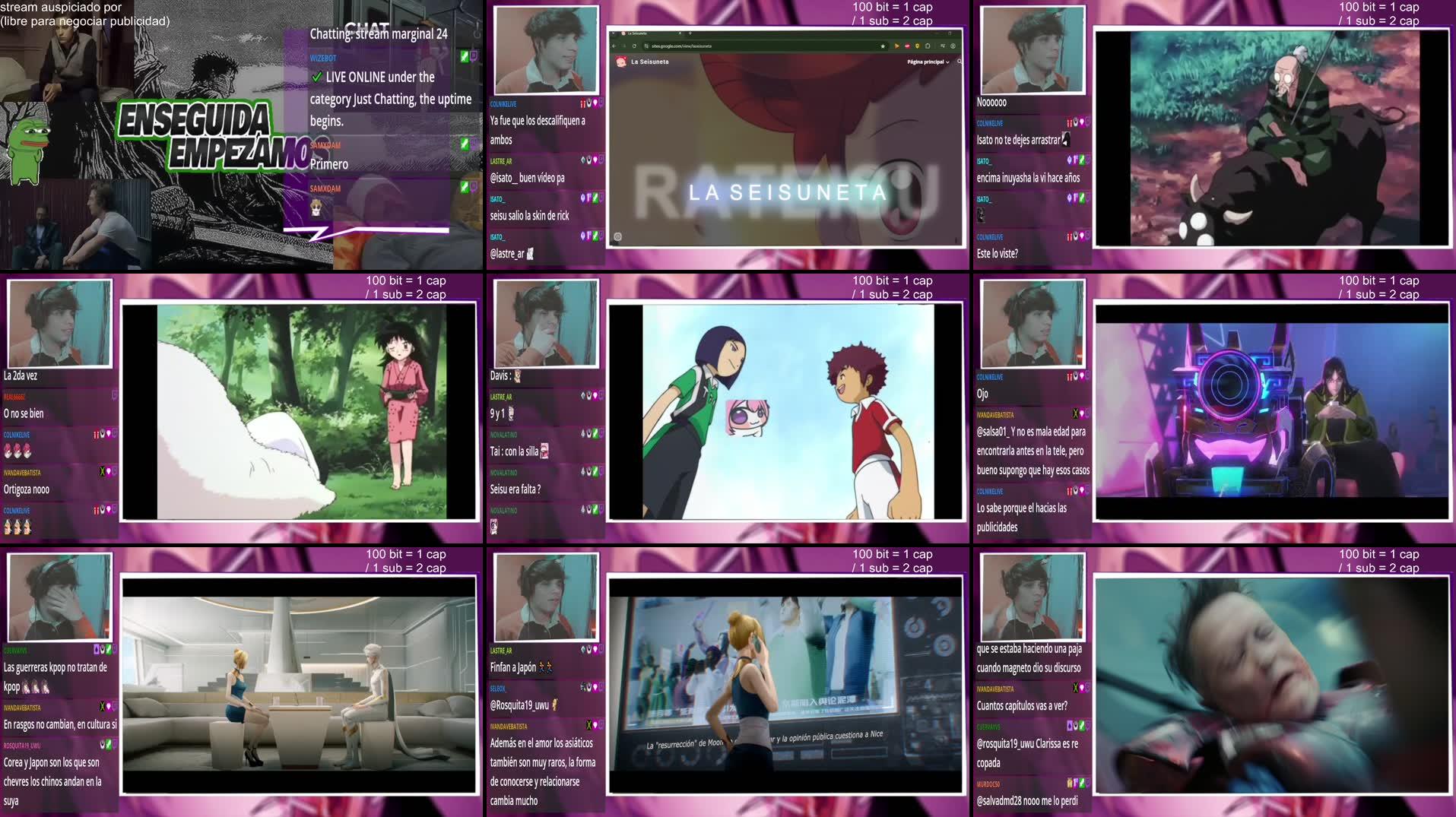Viewport: 1456px width, 817px height.
Task: Open a new browser tab
Action: [x=690, y=33]
